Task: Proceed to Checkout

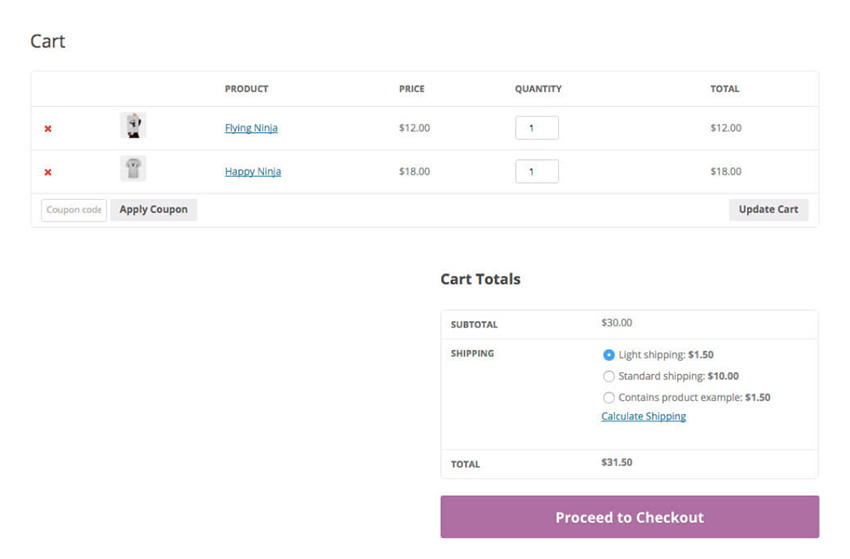Action: point(629,517)
